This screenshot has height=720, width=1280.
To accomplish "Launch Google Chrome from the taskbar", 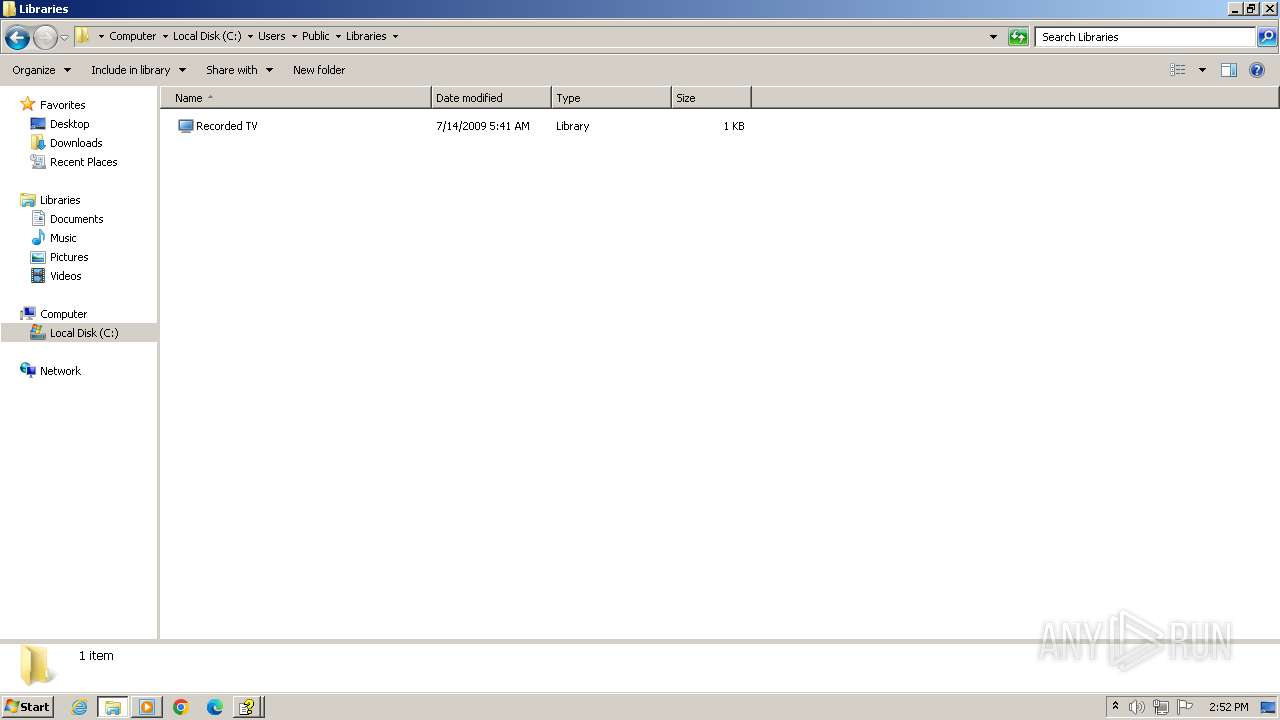I will pyautogui.click(x=181, y=707).
